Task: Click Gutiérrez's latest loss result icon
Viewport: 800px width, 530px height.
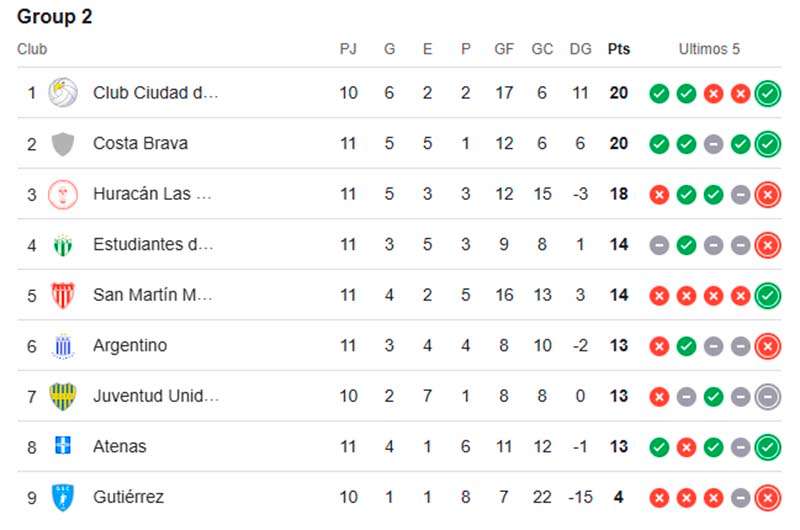Action: coord(768,497)
